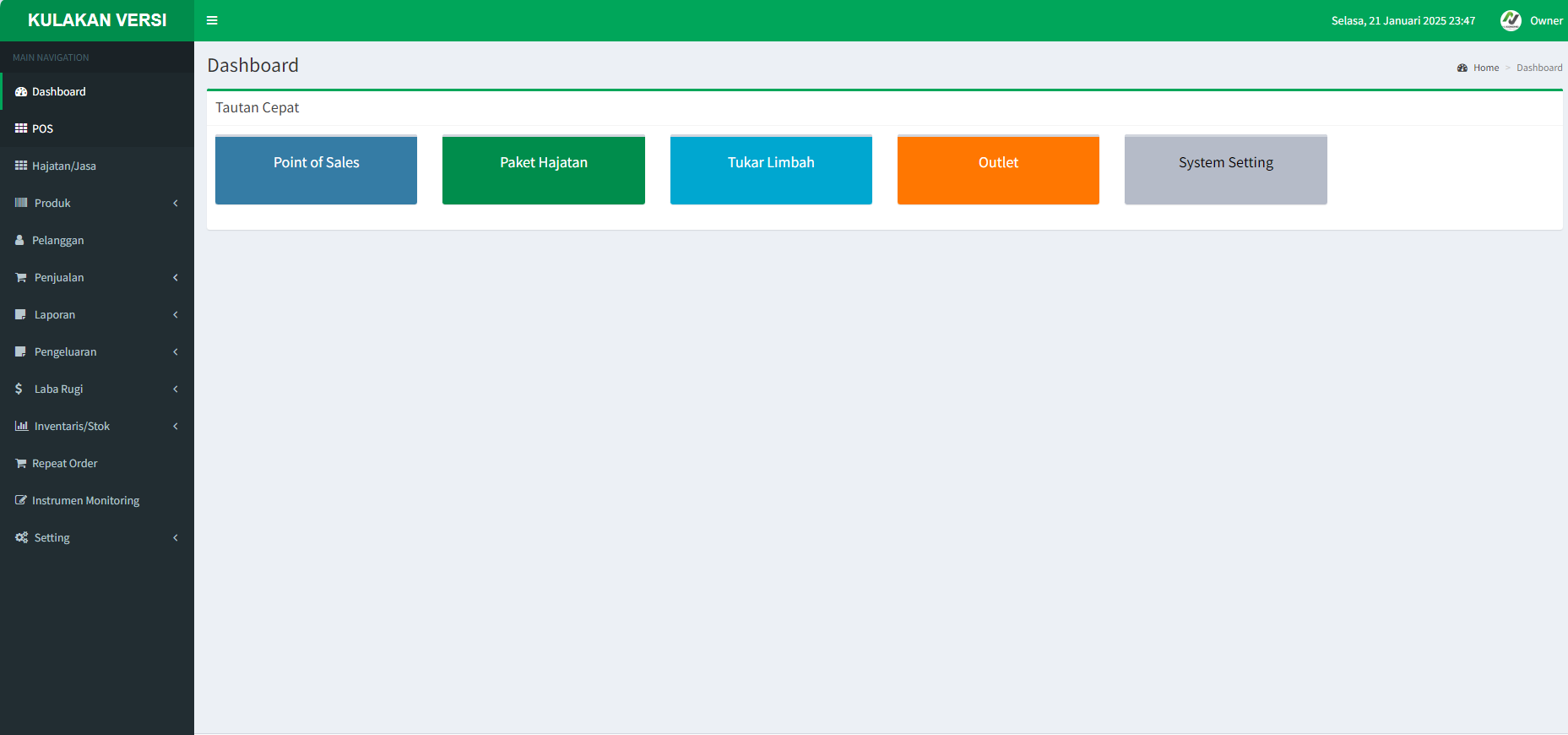Image resolution: width=1568 pixels, height=735 pixels.
Task: Expand the Penjualan submenu arrow
Action: coord(176,277)
